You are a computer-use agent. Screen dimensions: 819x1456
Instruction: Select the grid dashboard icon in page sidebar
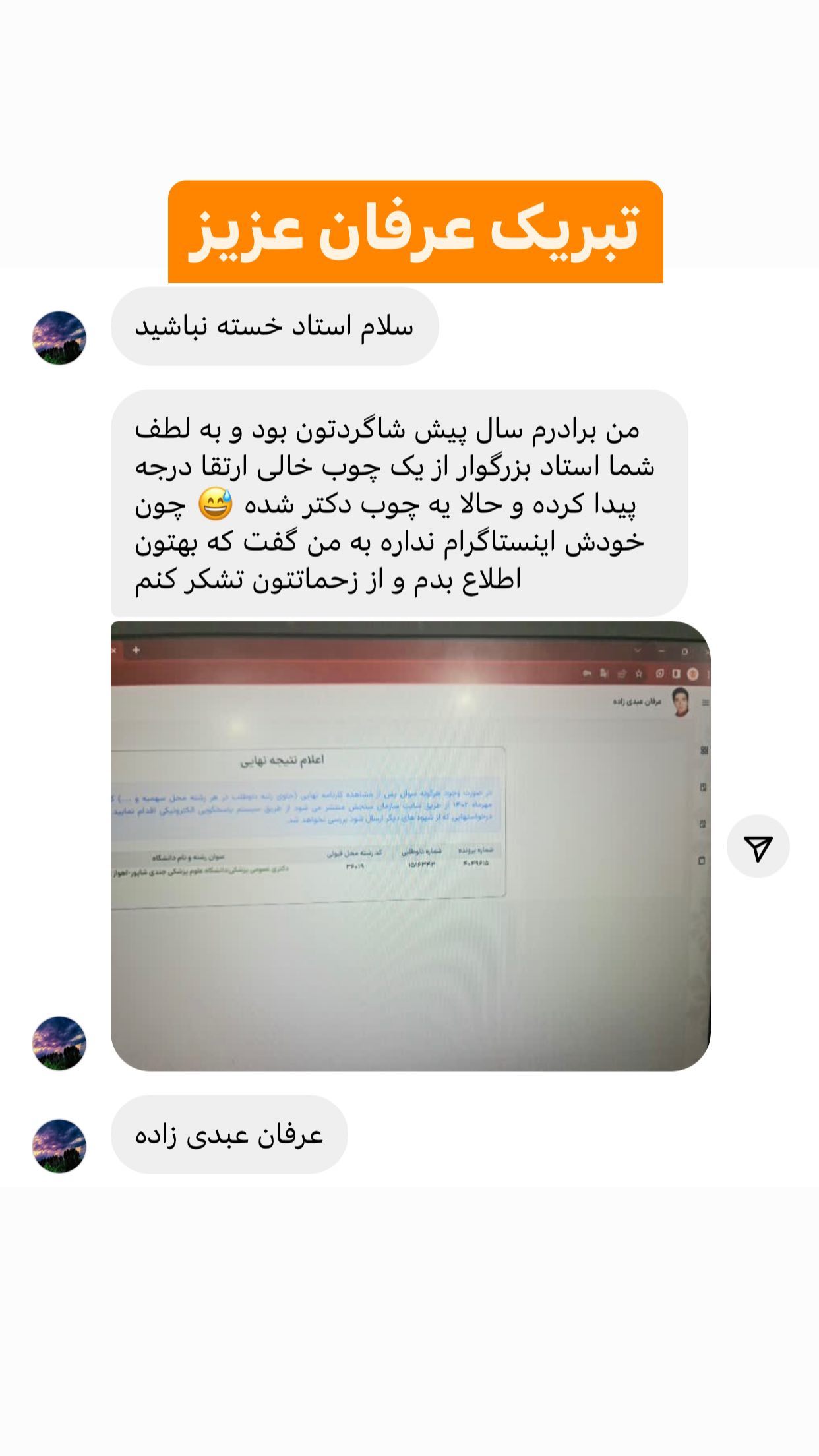[704, 751]
